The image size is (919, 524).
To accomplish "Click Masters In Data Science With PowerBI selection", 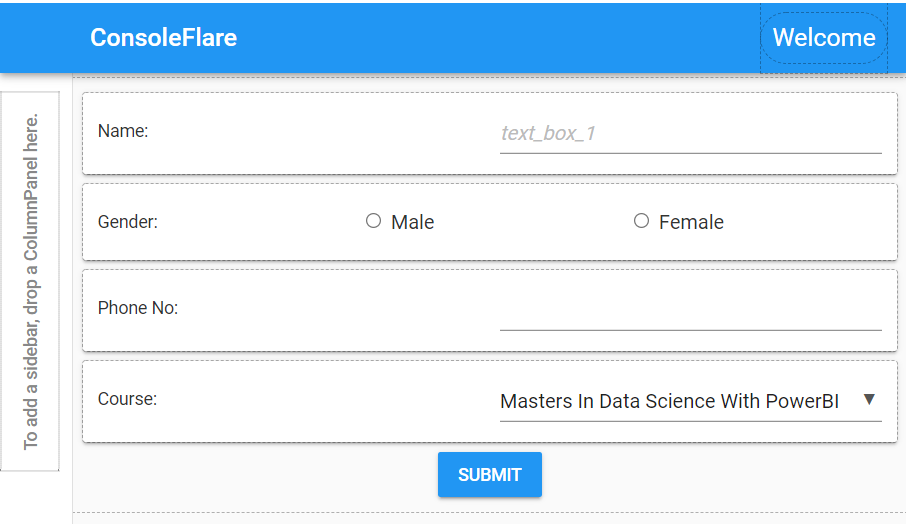I will 669,401.
